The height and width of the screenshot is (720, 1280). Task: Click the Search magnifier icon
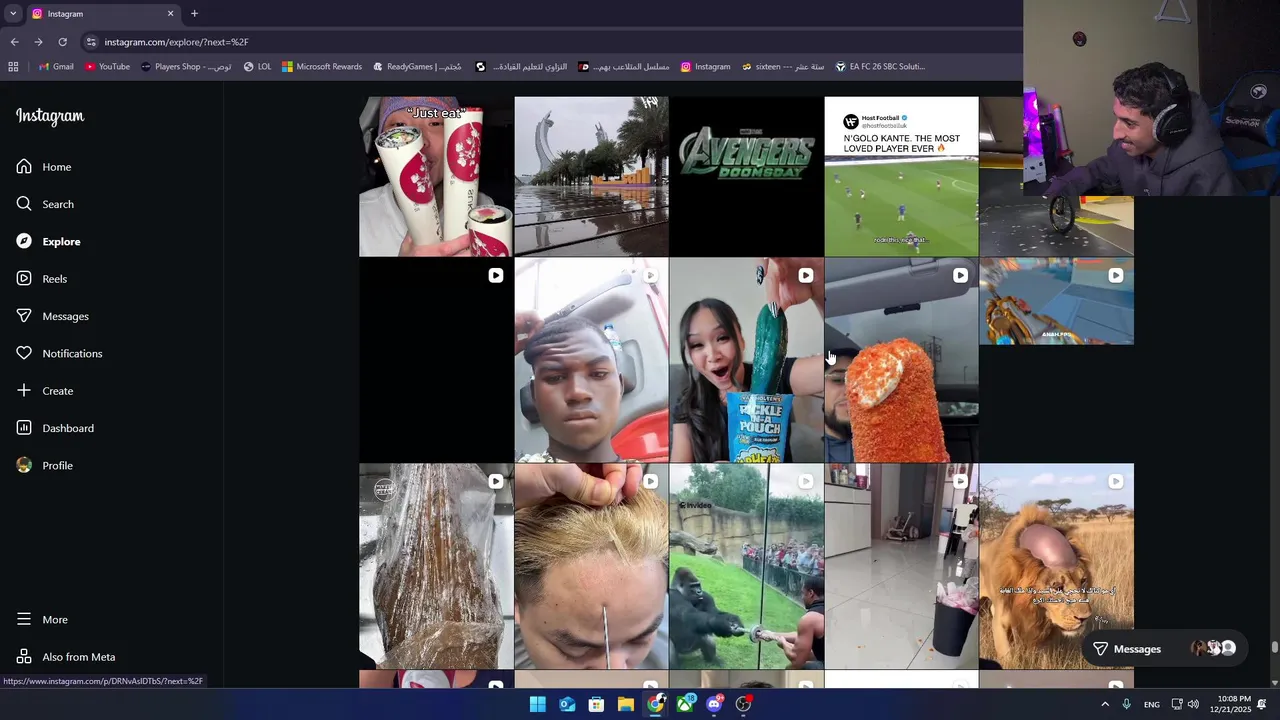[24, 204]
